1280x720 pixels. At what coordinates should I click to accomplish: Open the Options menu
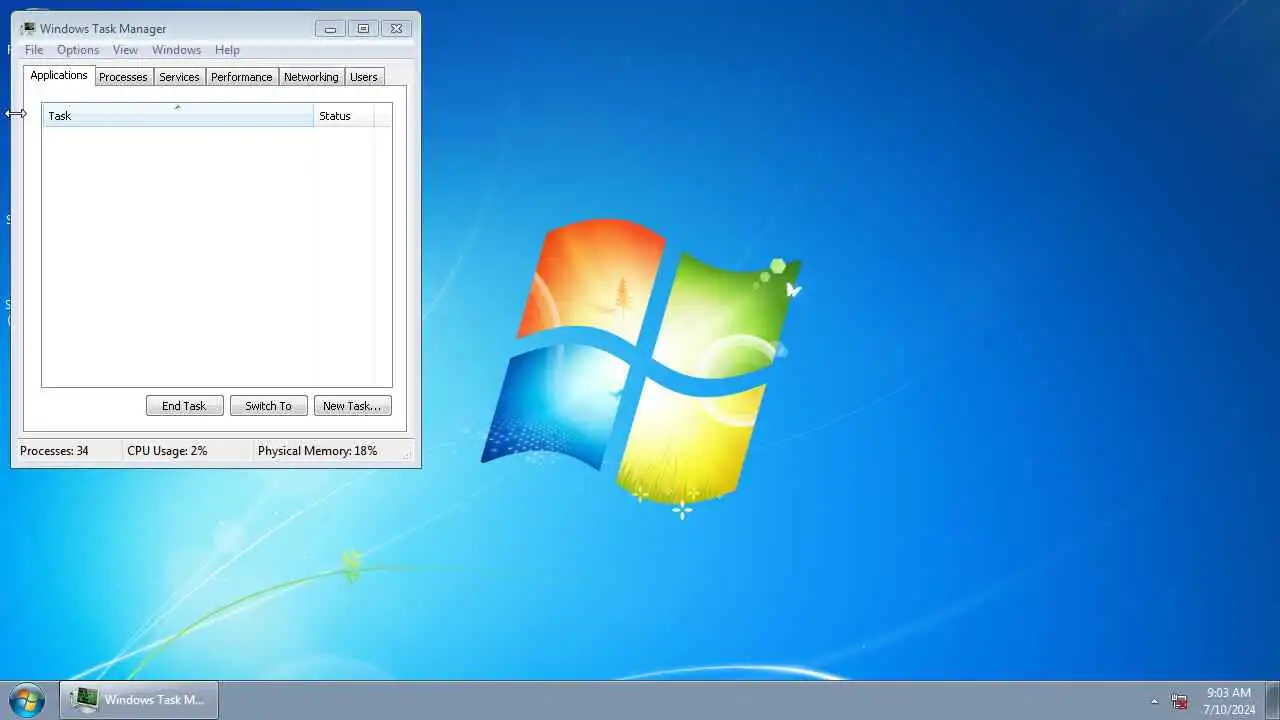pos(78,50)
